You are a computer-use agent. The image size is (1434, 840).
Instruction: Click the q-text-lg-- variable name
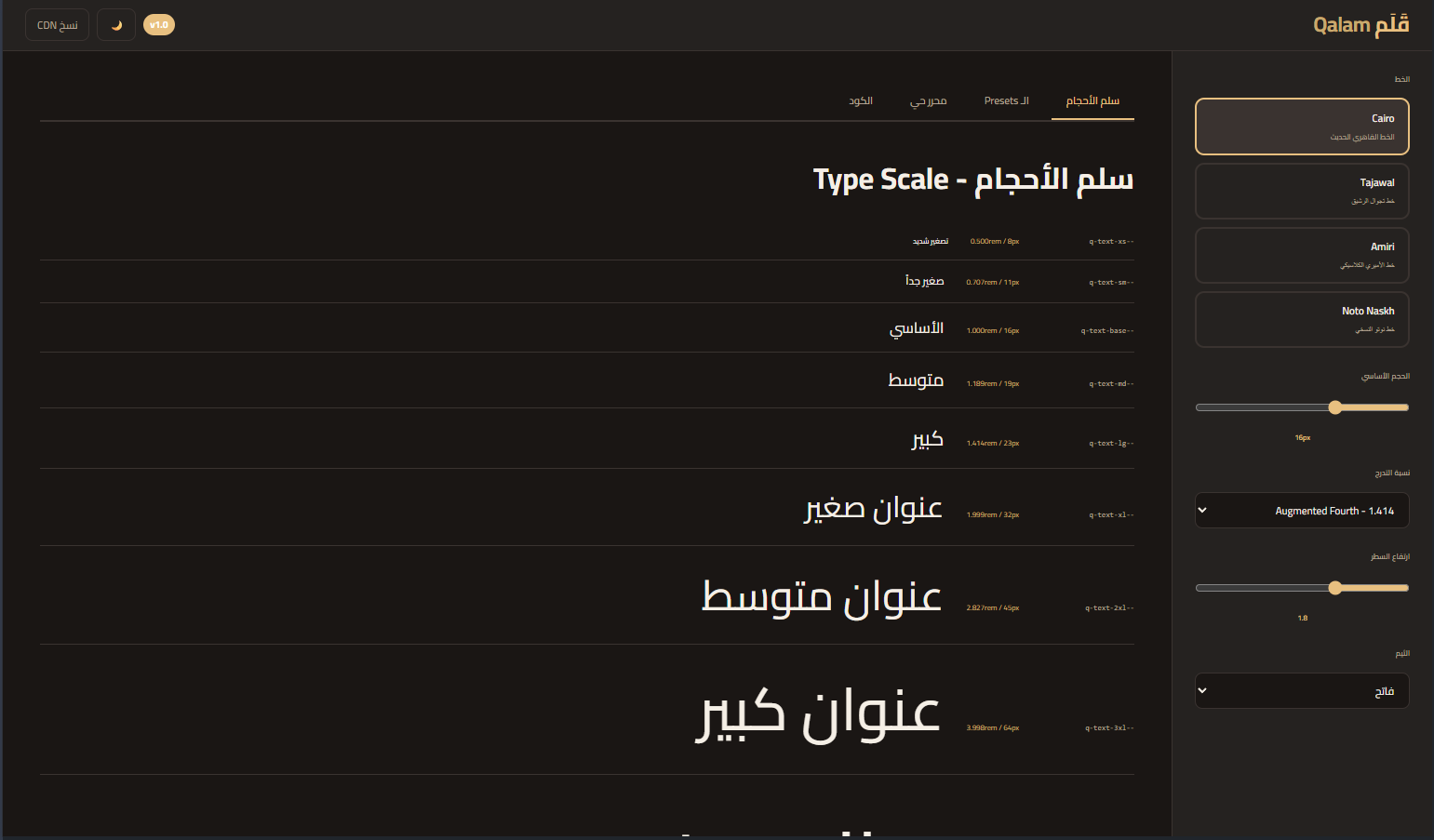1111,444
